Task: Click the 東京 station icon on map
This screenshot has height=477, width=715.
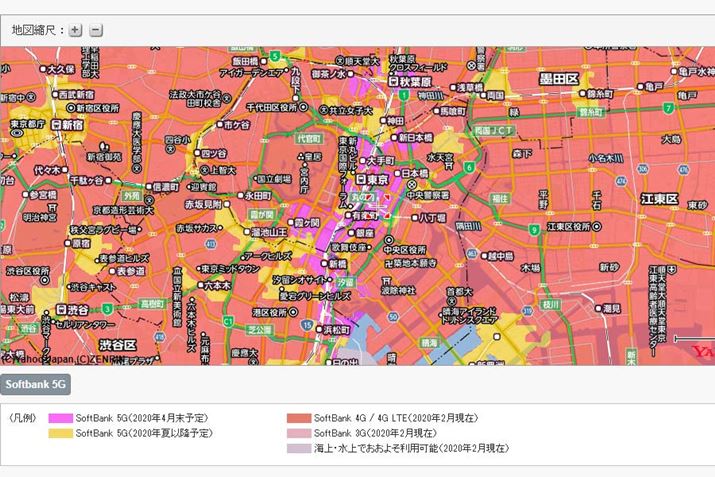Action: [361, 180]
